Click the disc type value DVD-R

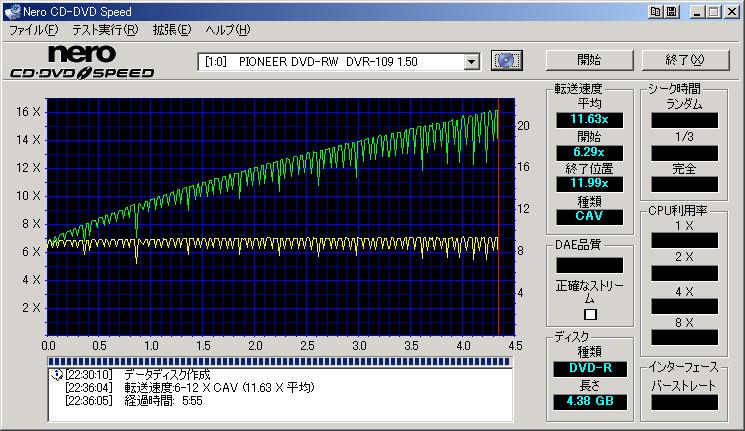pyautogui.click(x=590, y=368)
